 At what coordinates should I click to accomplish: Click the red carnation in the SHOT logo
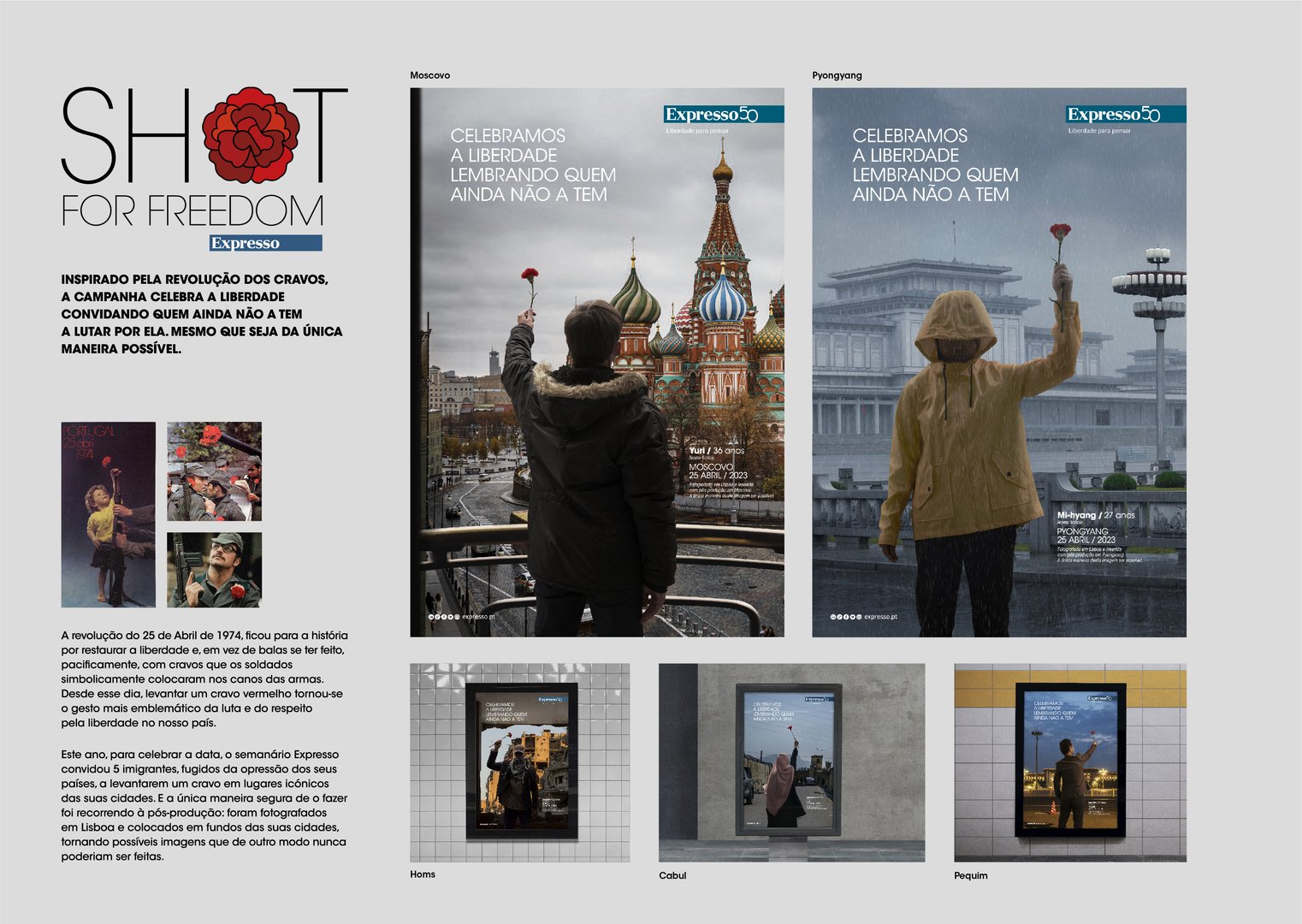pyautogui.click(x=251, y=134)
